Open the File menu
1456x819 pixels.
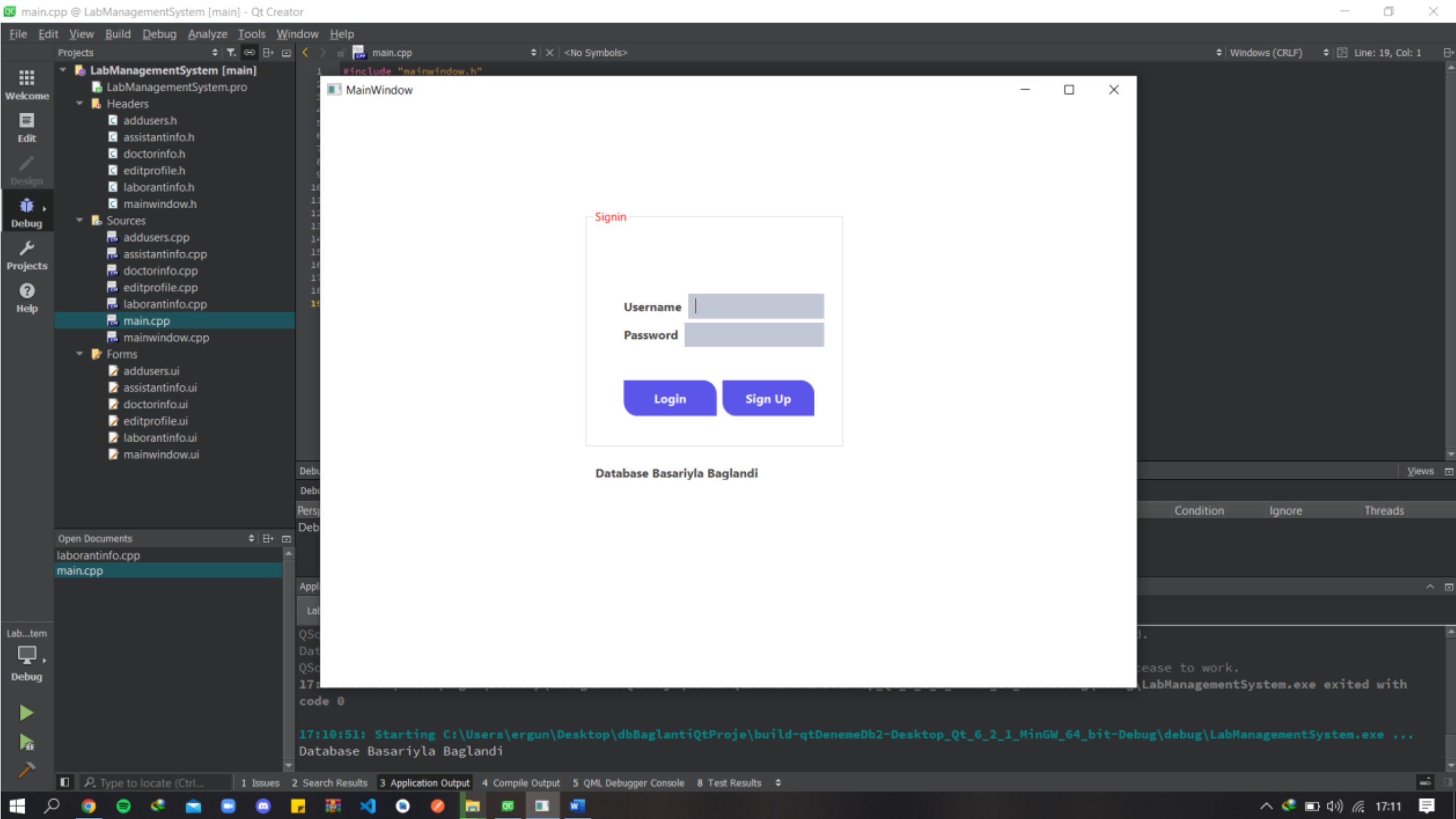click(x=18, y=34)
